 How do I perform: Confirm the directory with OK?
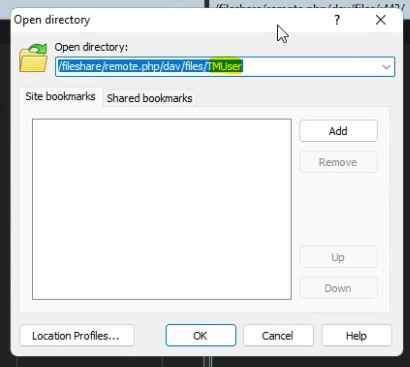coord(201,336)
